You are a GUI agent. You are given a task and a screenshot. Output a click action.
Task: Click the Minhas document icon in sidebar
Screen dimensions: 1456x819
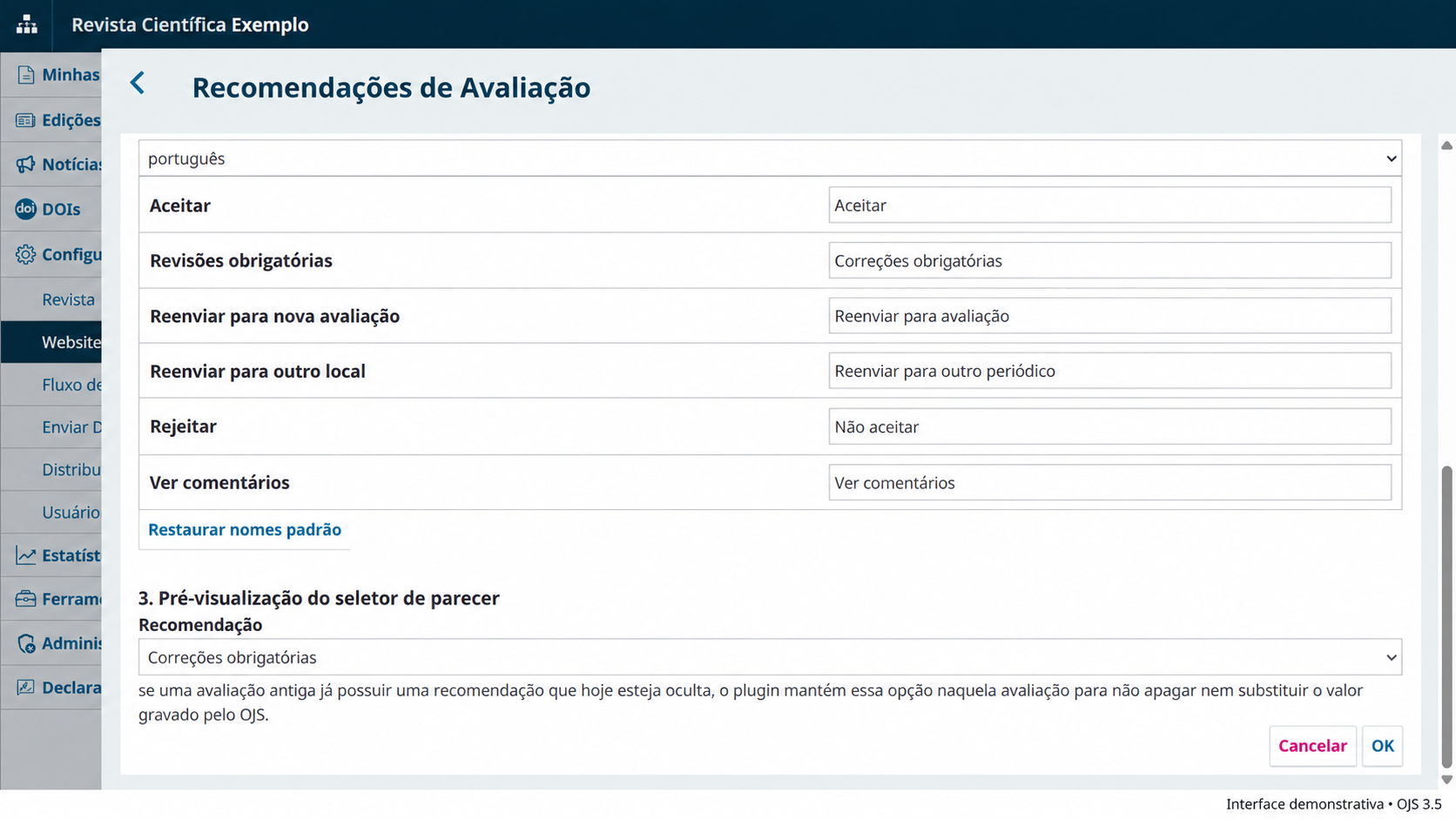point(25,75)
